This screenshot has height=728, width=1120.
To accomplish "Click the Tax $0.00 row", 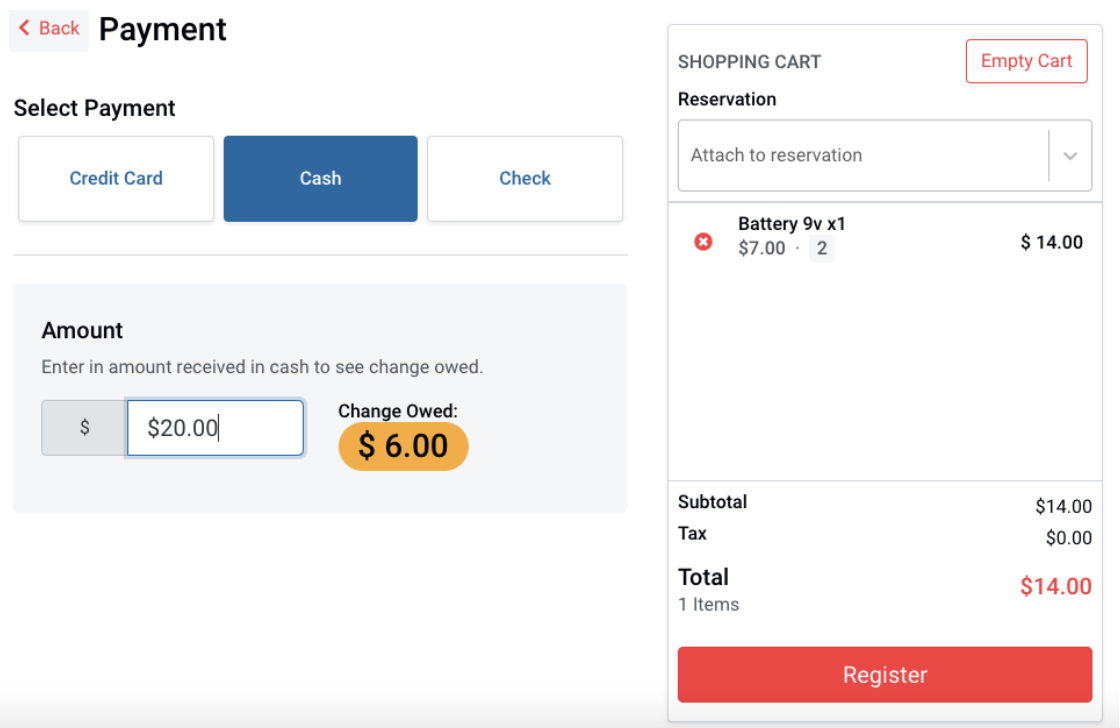I will (884, 535).
